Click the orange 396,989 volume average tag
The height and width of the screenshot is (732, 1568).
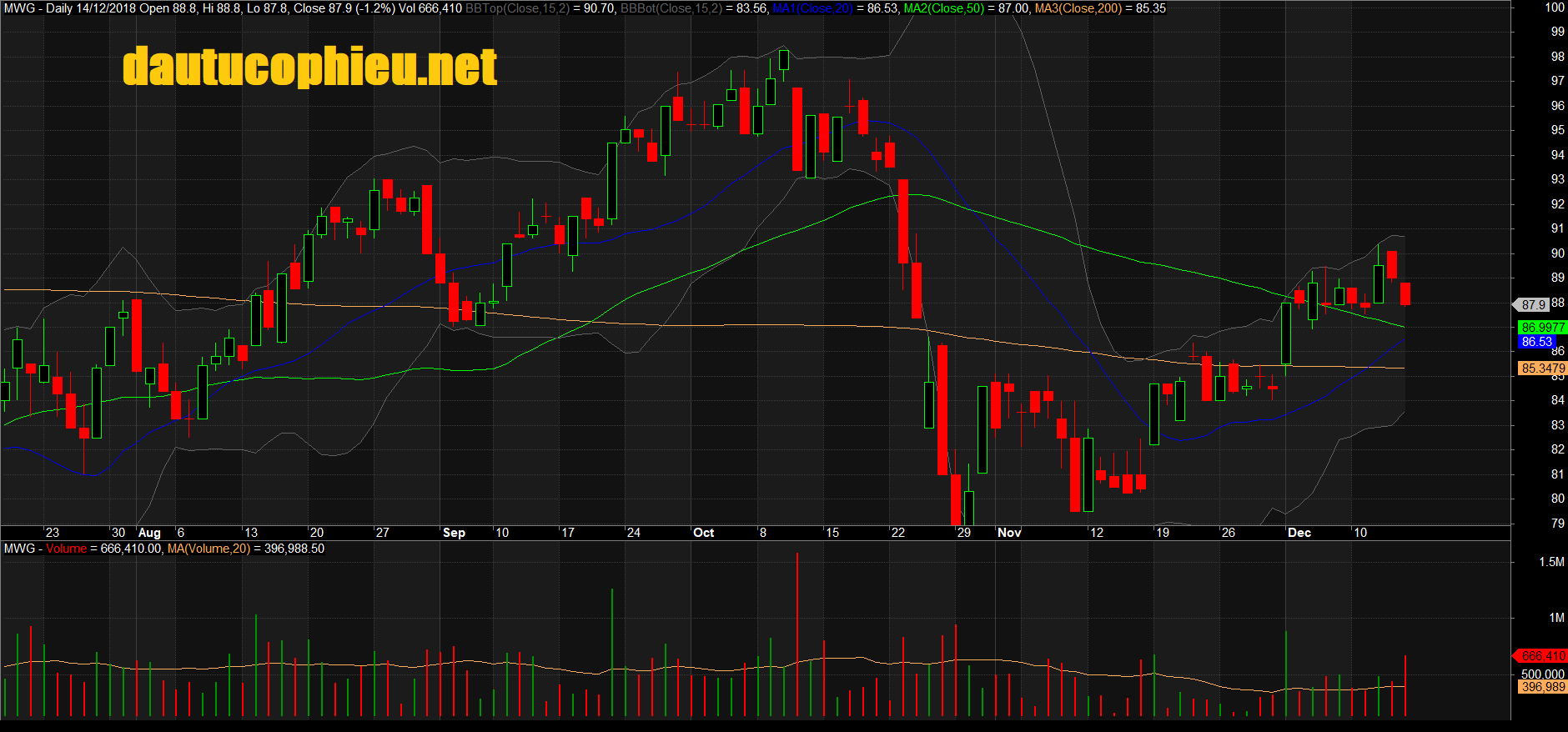pos(1542,687)
